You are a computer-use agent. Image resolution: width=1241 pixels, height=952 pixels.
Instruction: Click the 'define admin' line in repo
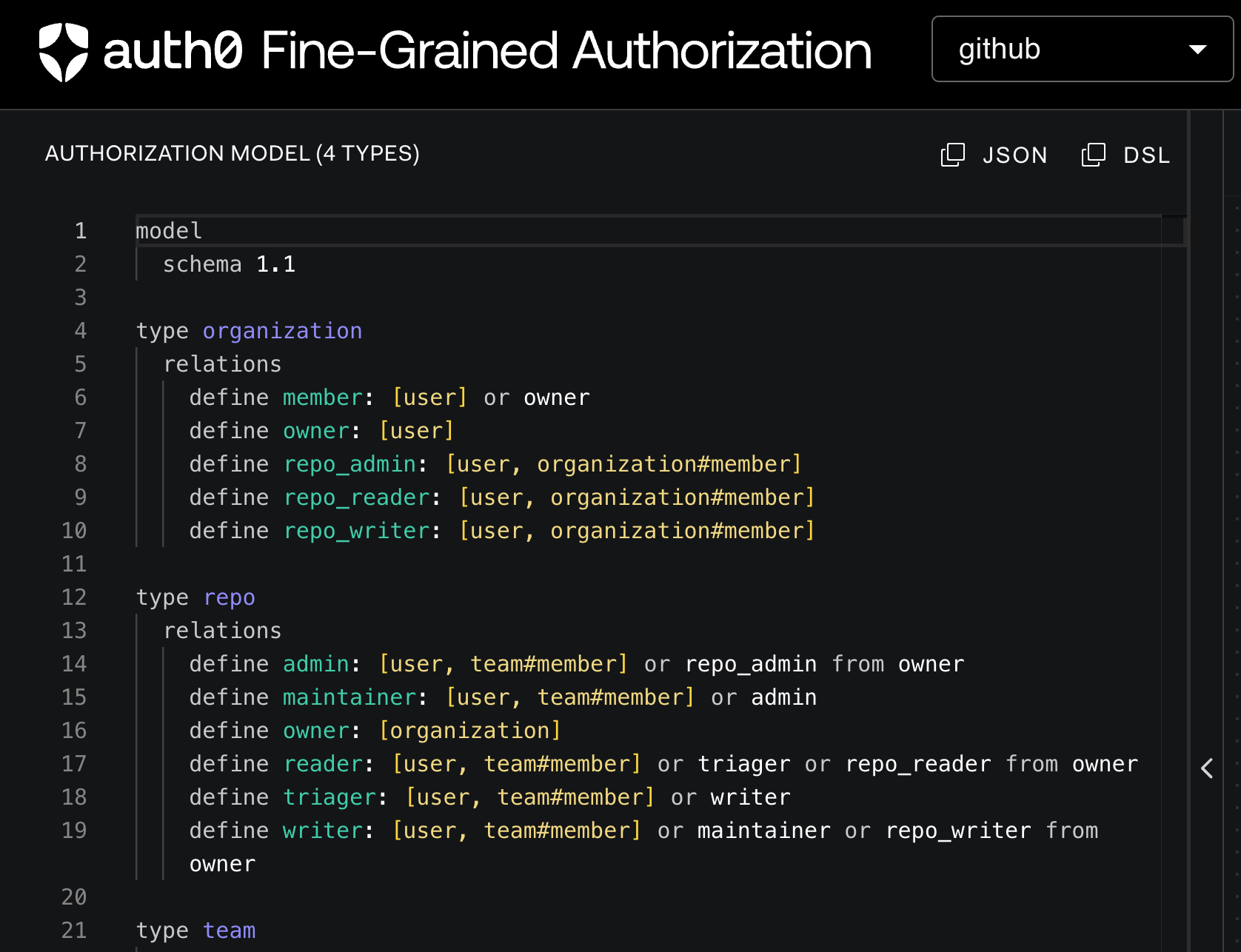[577, 664]
